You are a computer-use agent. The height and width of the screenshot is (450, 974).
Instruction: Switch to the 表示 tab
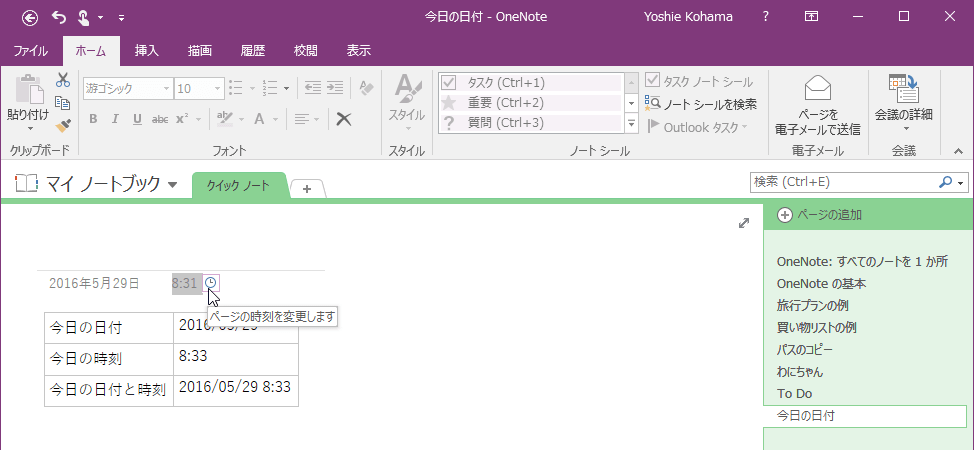tap(358, 51)
